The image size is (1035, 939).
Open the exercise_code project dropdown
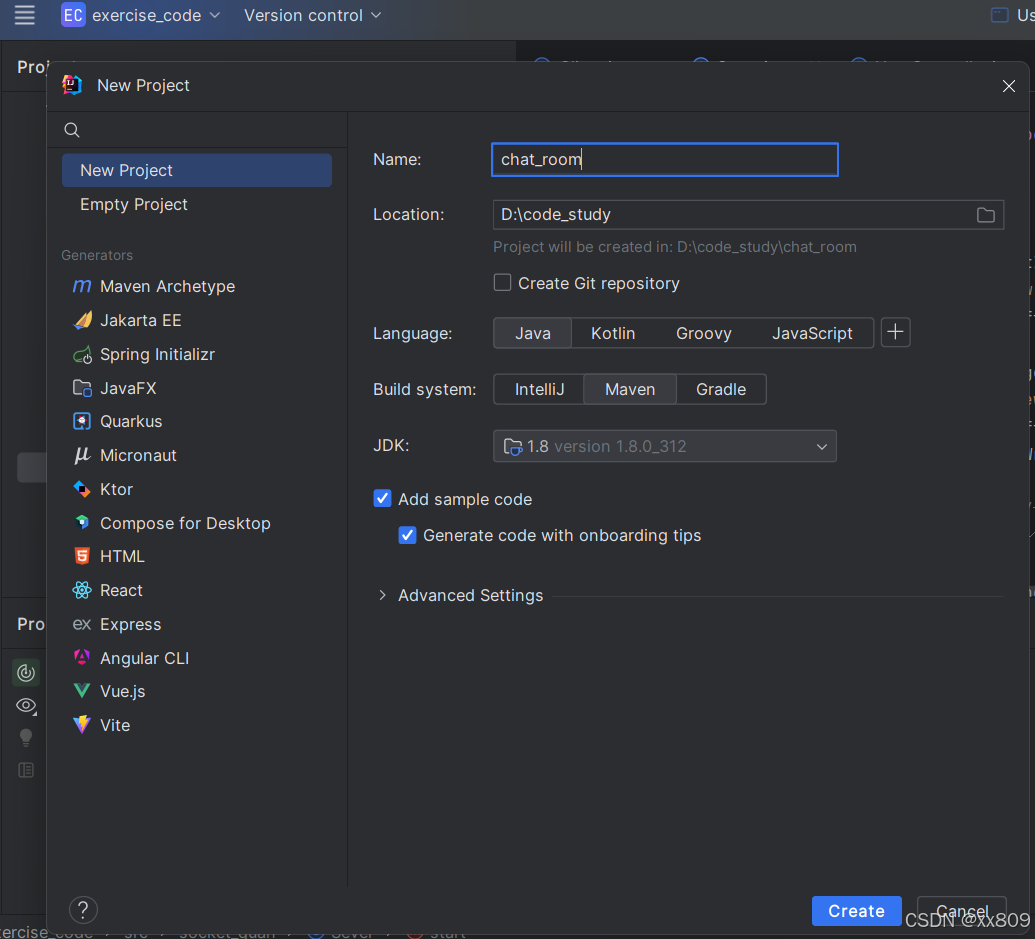tap(156, 15)
